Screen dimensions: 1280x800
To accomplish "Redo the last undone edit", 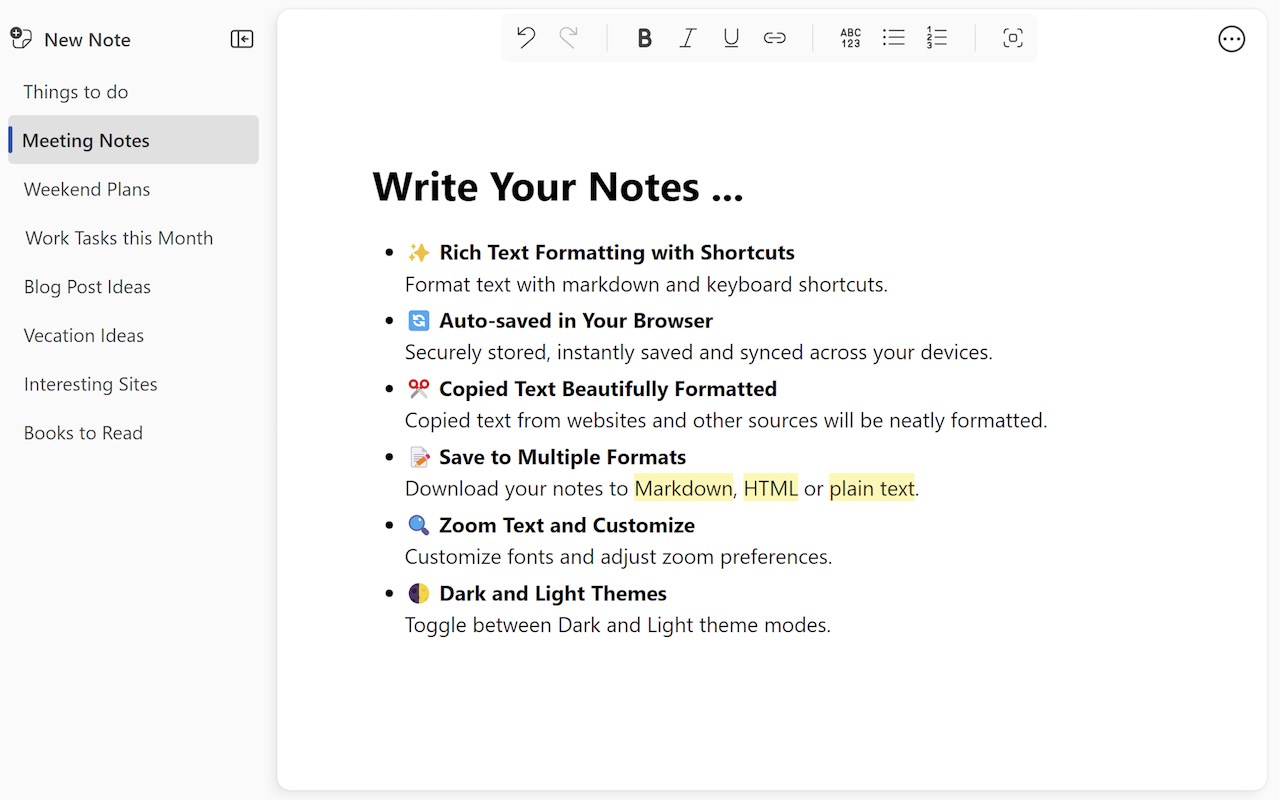I will (x=569, y=38).
